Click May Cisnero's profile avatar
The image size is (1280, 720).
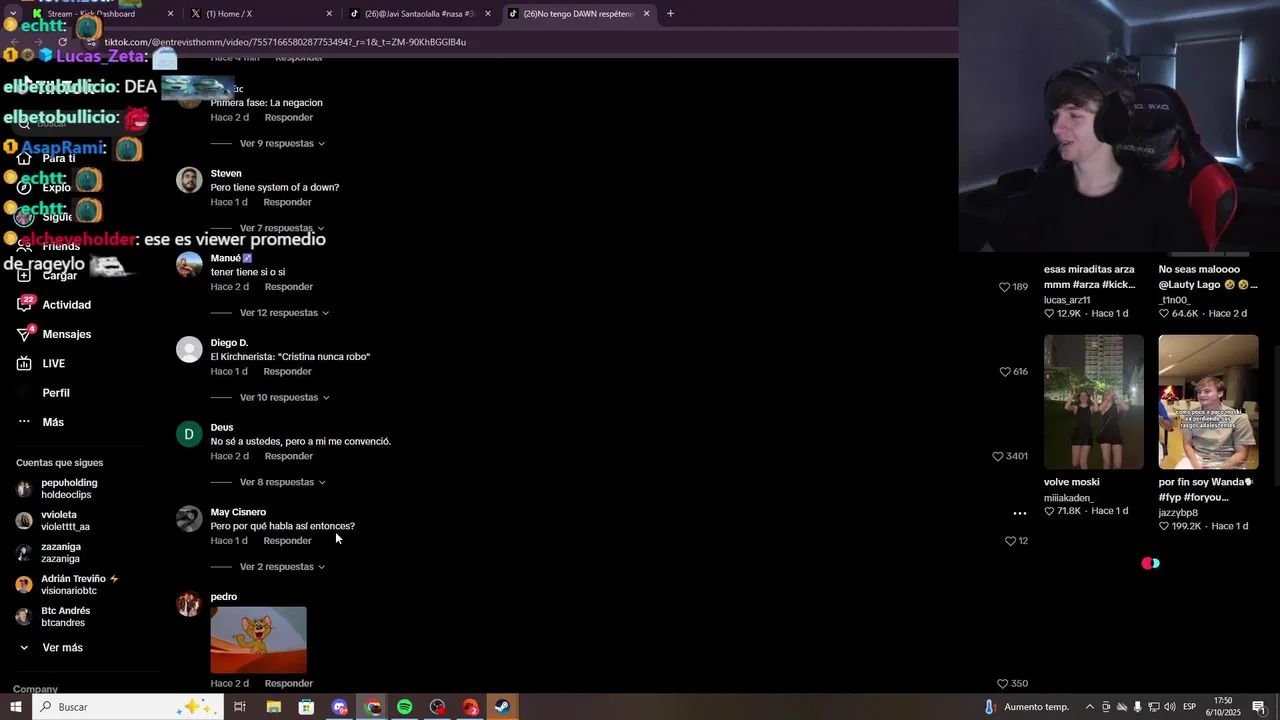(x=189, y=518)
